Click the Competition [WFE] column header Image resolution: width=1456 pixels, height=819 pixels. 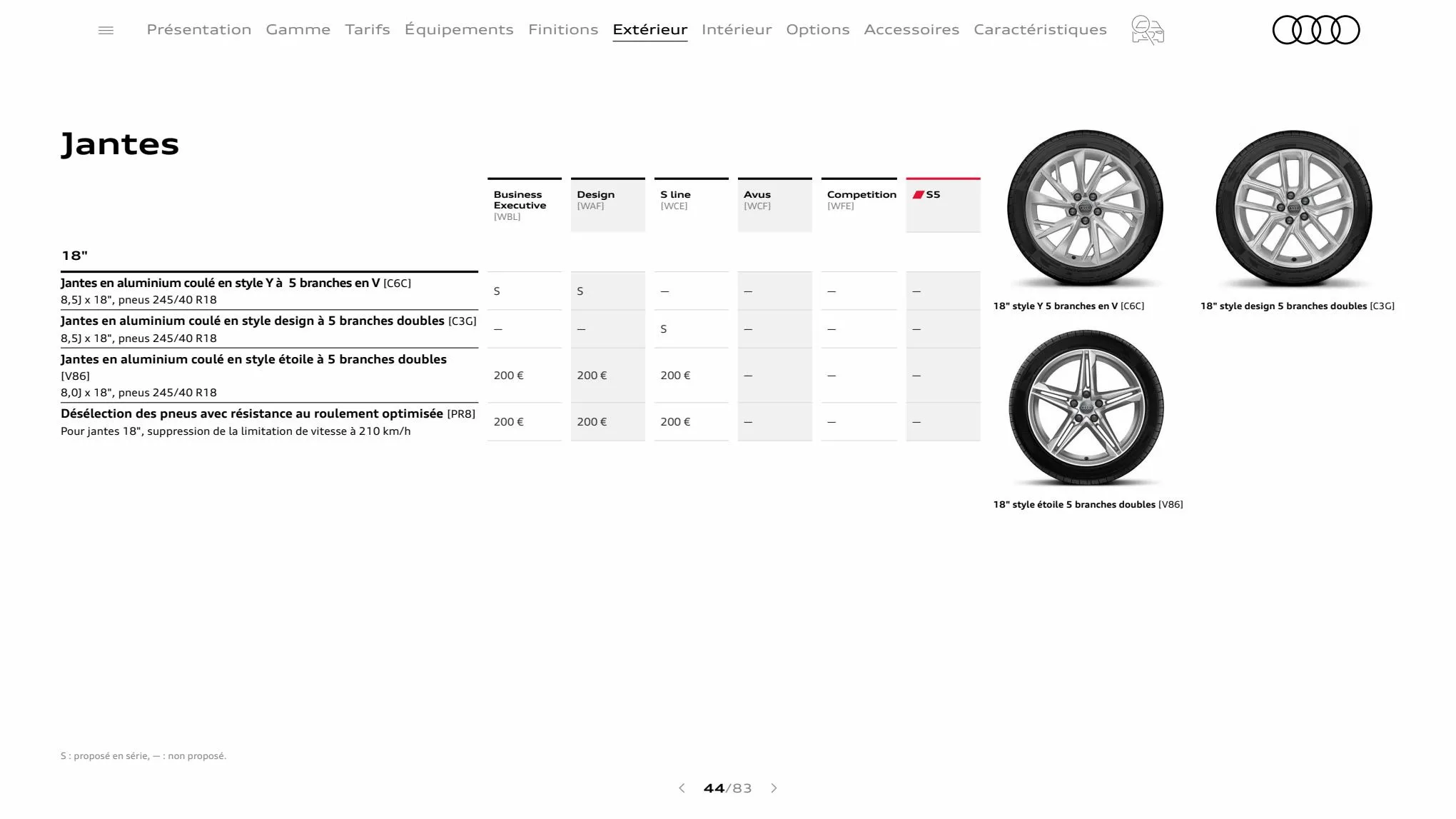click(x=859, y=205)
